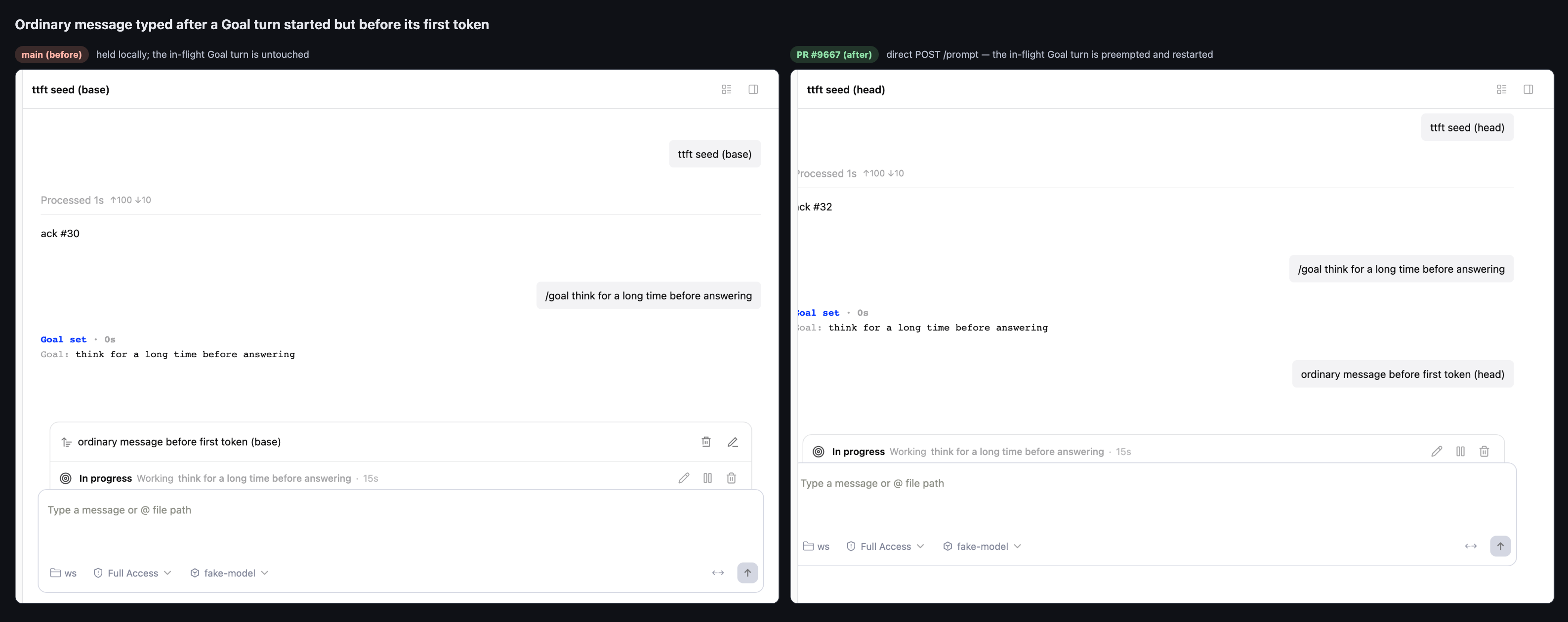The image size is (1568, 622).
Task: Send the message in the base panel composer
Action: point(747,573)
